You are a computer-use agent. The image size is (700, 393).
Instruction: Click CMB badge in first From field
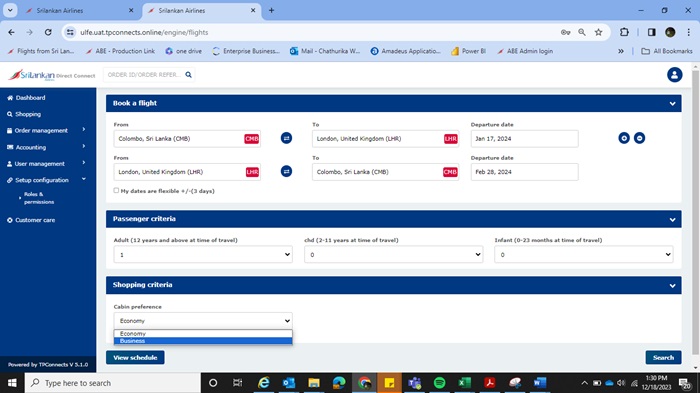point(251,138)
